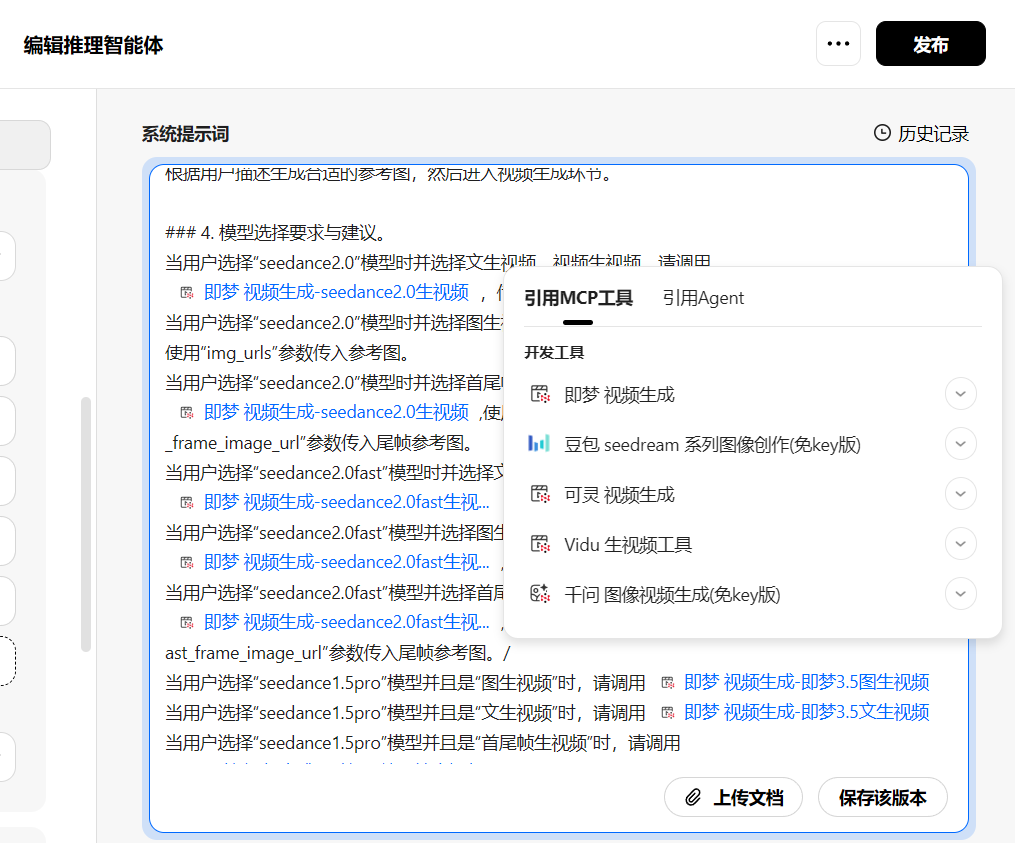Select the 即梦 视频生成 tool
Viewport: 1015px width, 843px height.
[753, 394]
